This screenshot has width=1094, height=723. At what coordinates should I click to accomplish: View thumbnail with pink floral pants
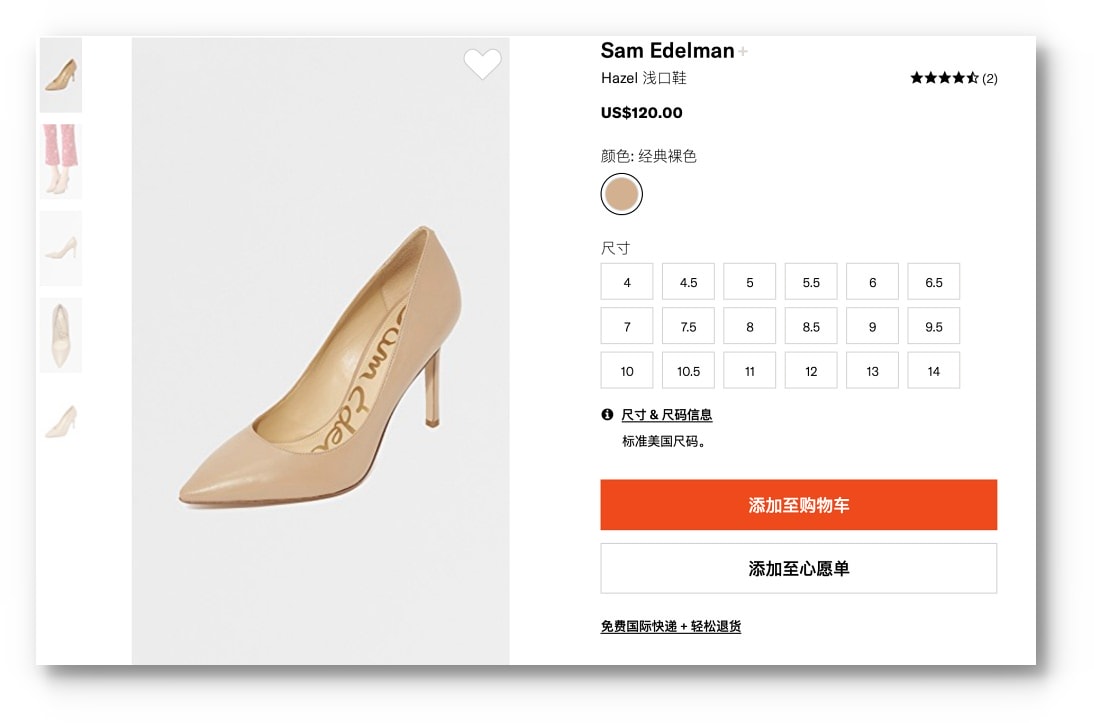(61, 161)
